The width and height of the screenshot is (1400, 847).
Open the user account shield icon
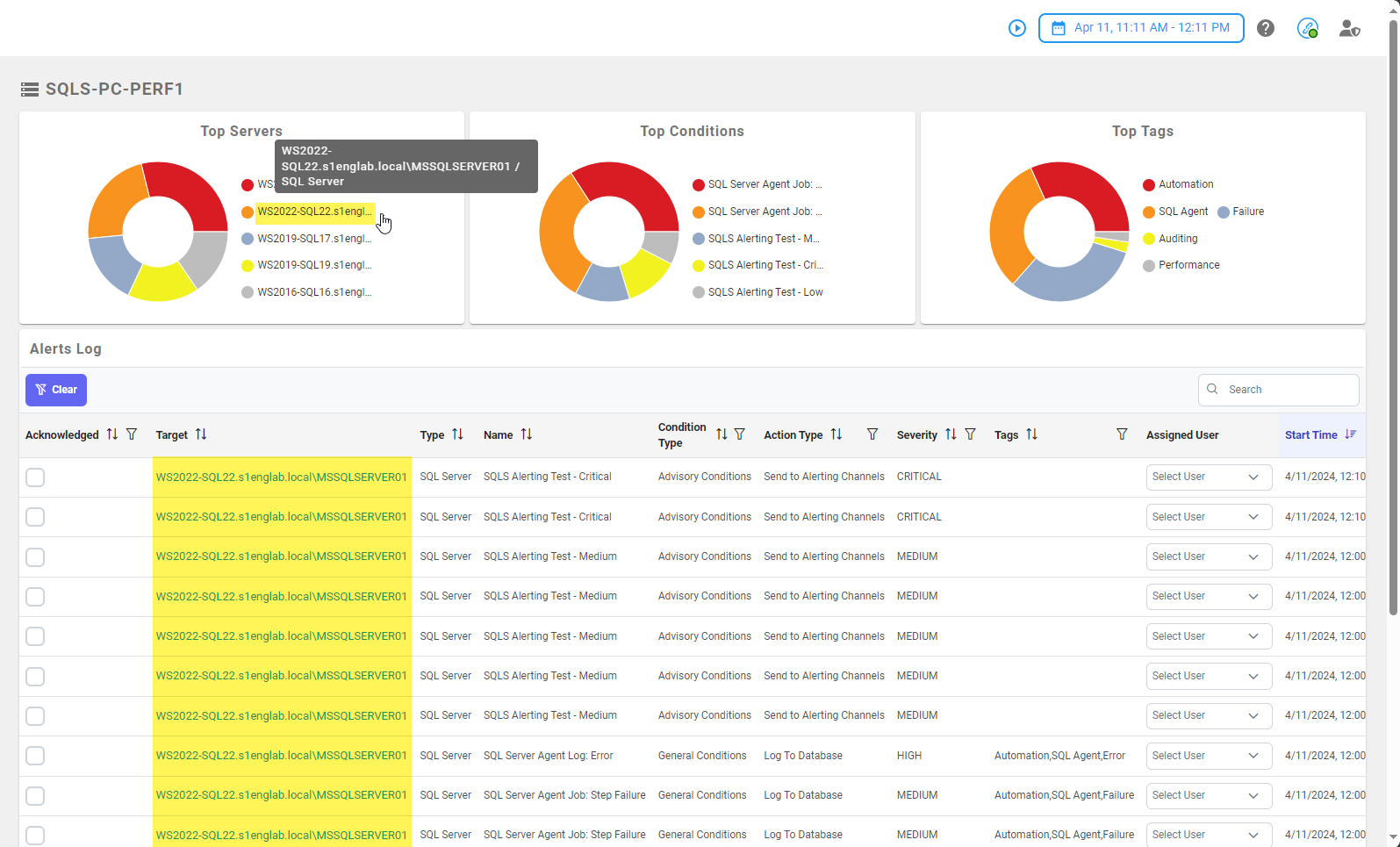pos(1349,28)
